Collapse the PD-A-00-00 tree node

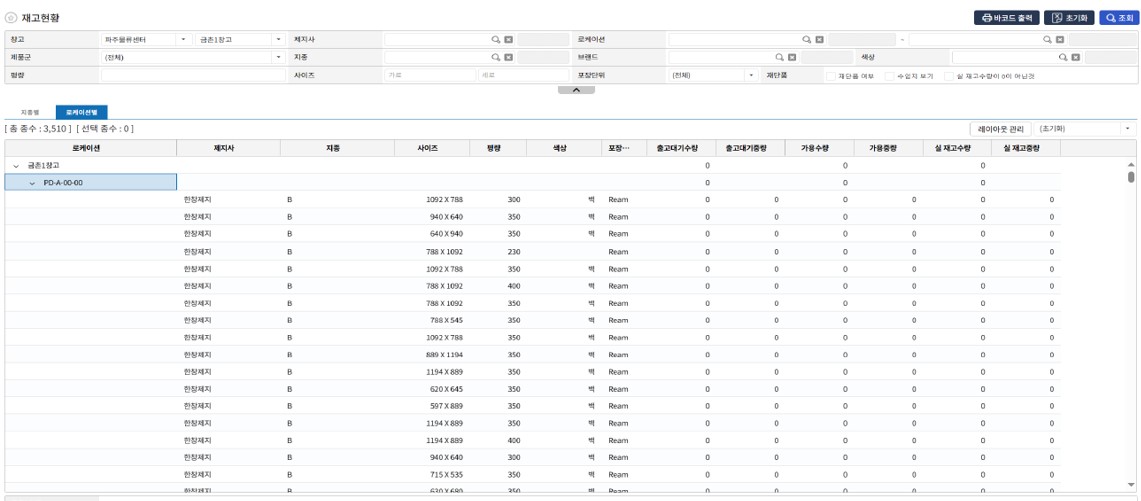(x=32, y=183)
